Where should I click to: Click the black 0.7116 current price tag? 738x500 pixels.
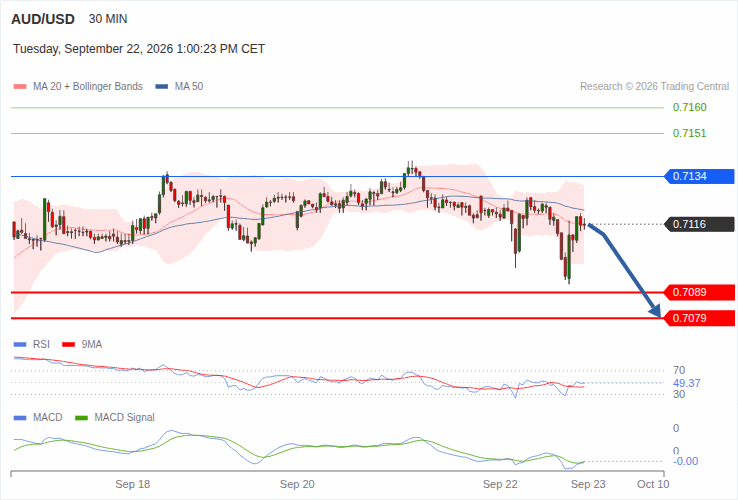(x=699, y=224)
